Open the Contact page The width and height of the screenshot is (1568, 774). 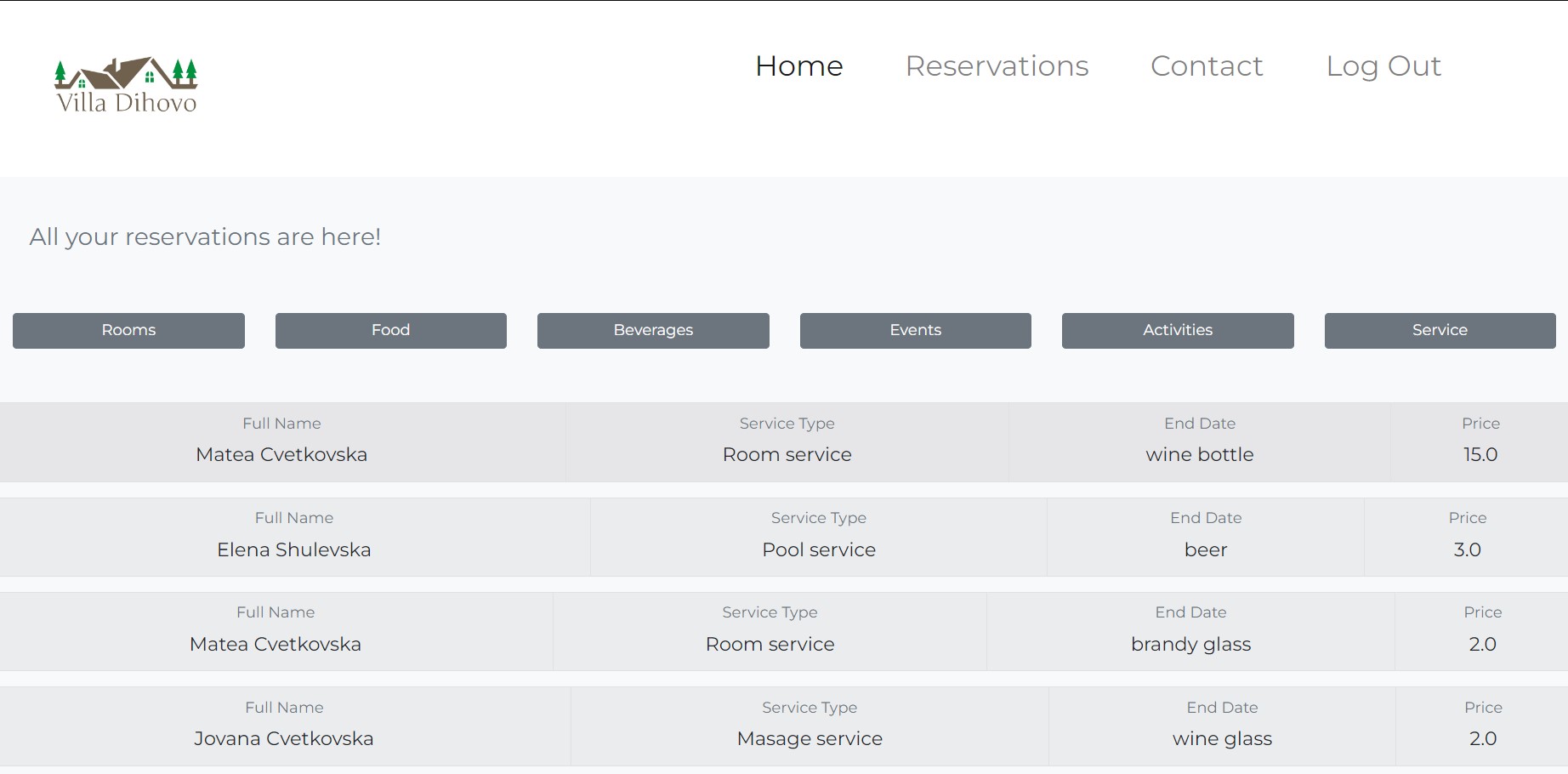click(1206, 66)
